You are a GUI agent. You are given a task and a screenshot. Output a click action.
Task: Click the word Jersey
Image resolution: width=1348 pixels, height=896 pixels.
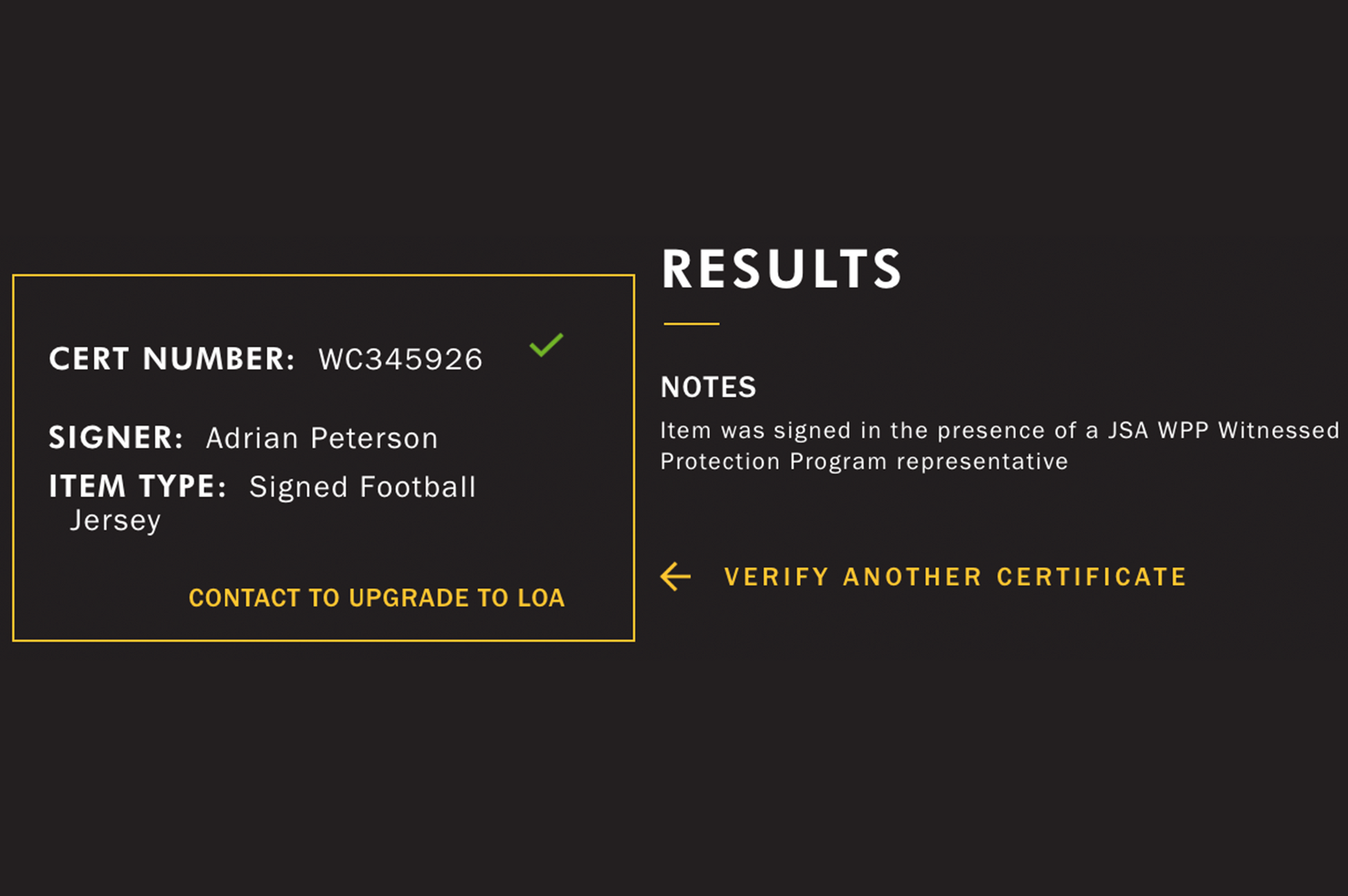(115, 520)
